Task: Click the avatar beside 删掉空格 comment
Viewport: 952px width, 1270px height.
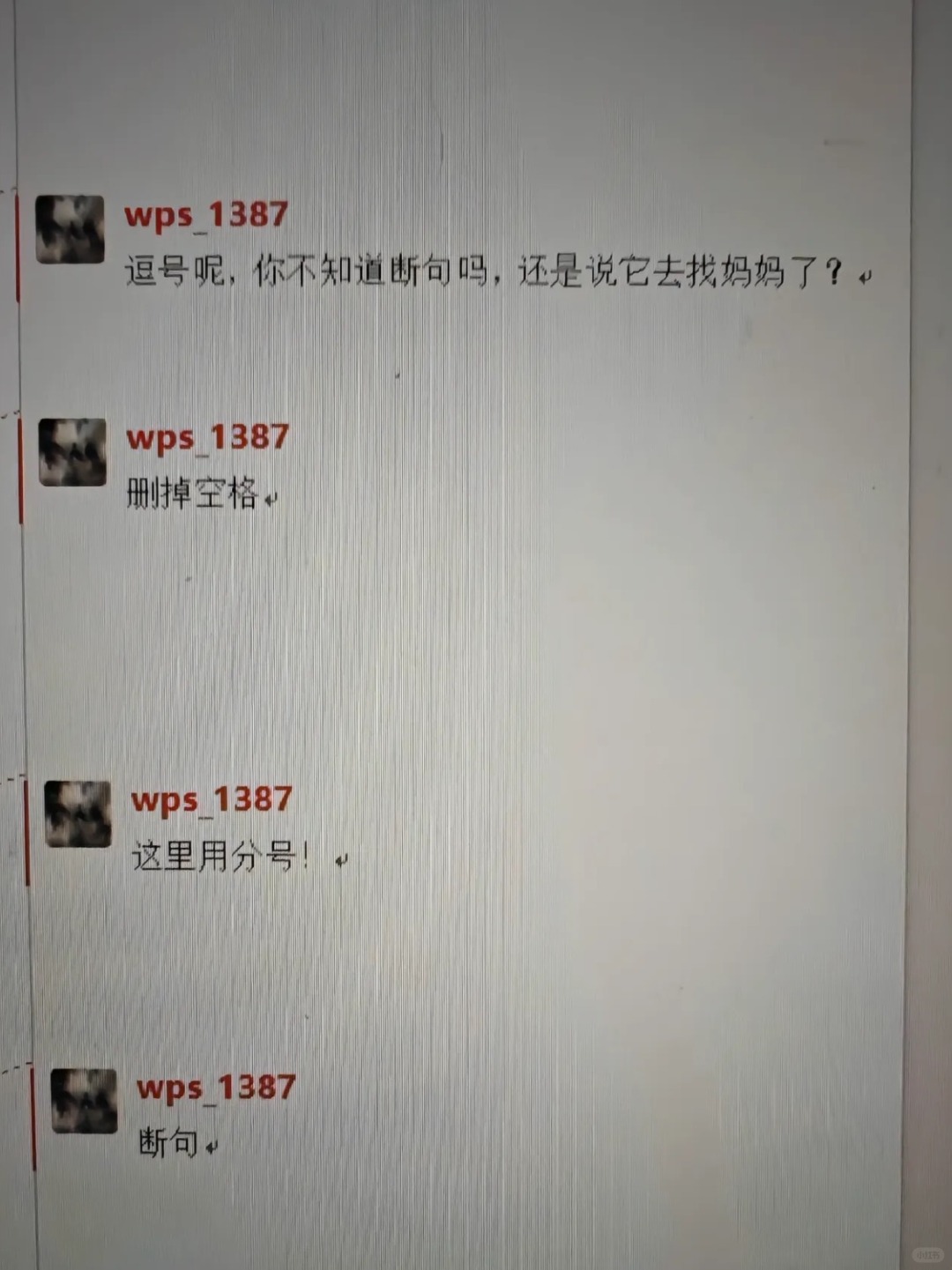Action: coord(73,453)
